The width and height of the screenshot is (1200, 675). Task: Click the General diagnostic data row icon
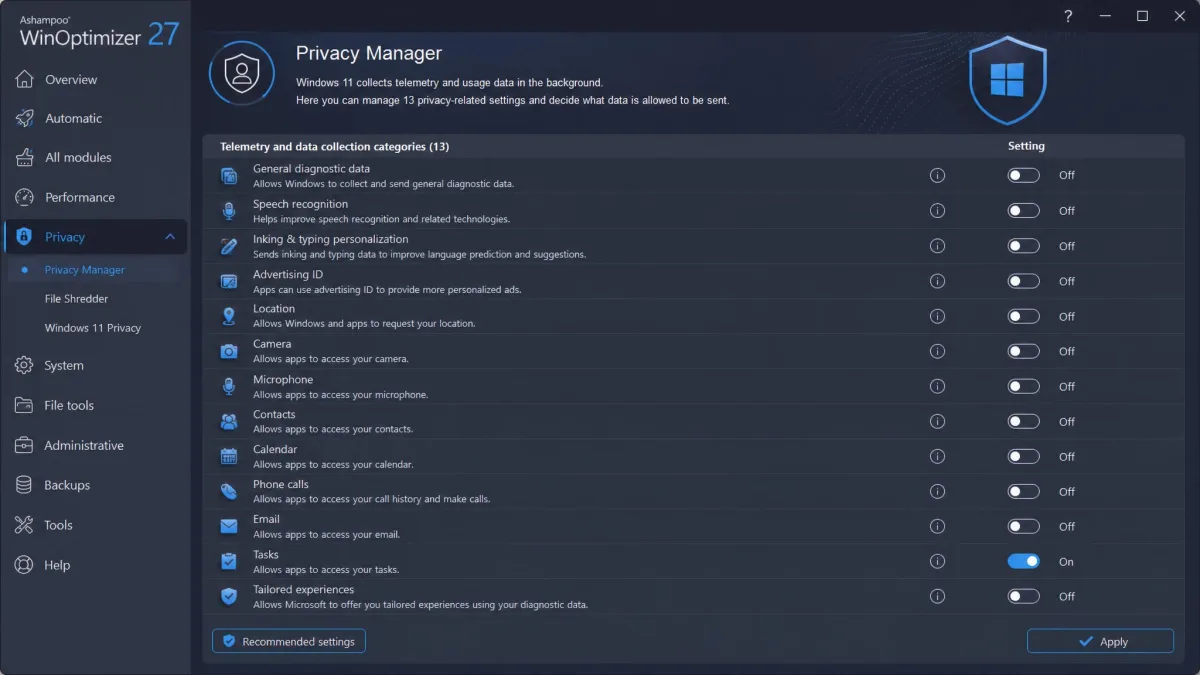click(229, 176)
